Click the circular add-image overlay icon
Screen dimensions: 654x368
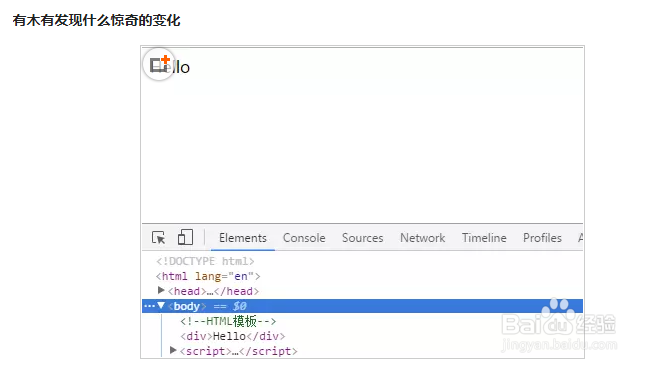tap(158, 64)
